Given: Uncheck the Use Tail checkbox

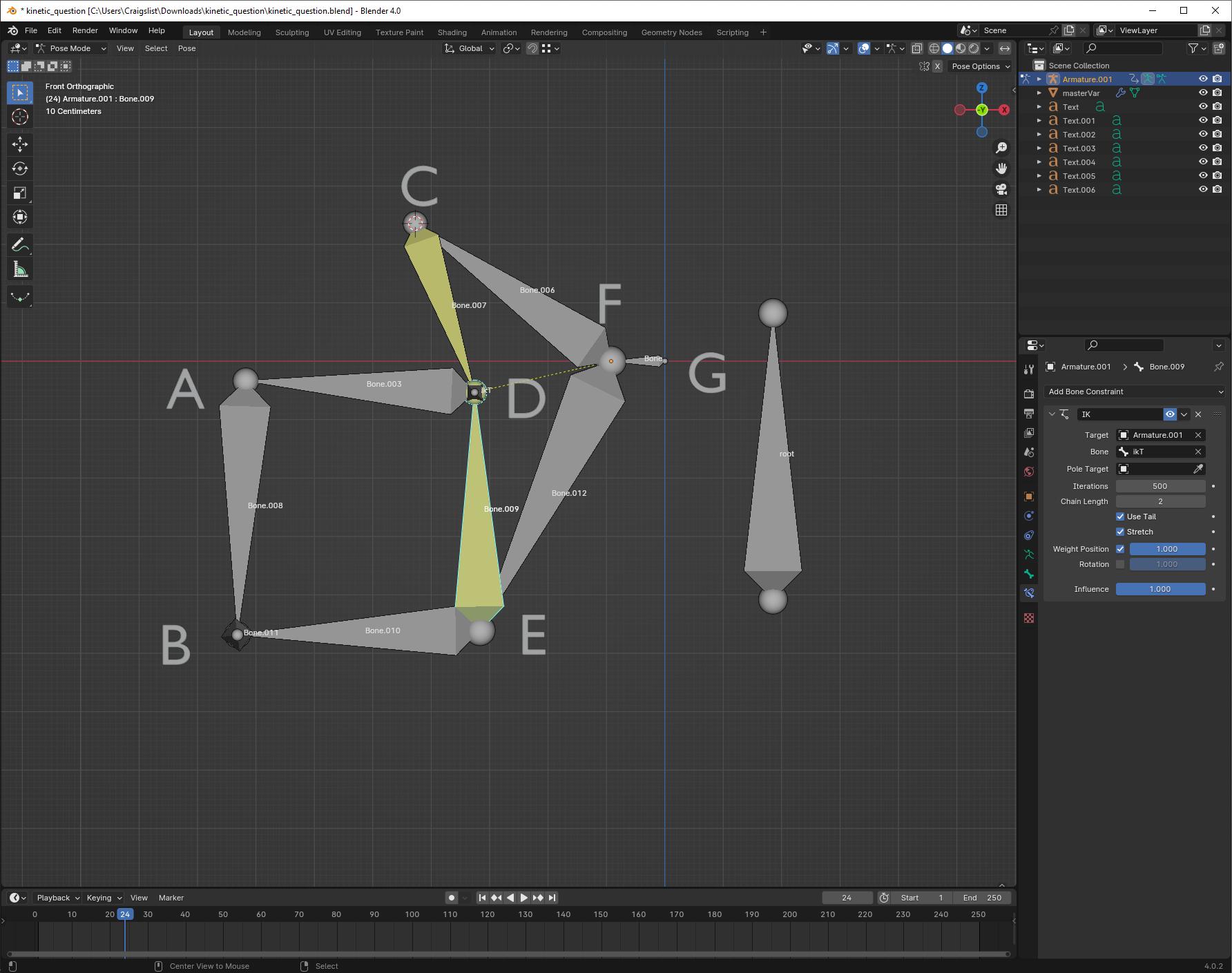Looking at the screenshot, I should coord(1120,517).
